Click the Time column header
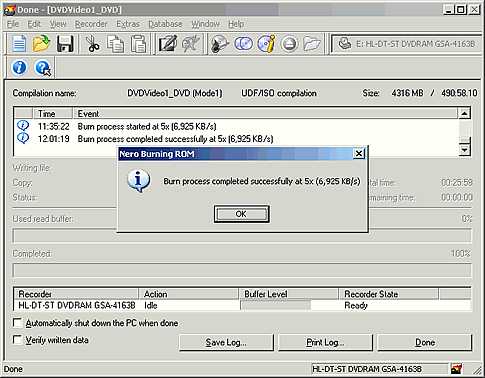 point(53,114)
